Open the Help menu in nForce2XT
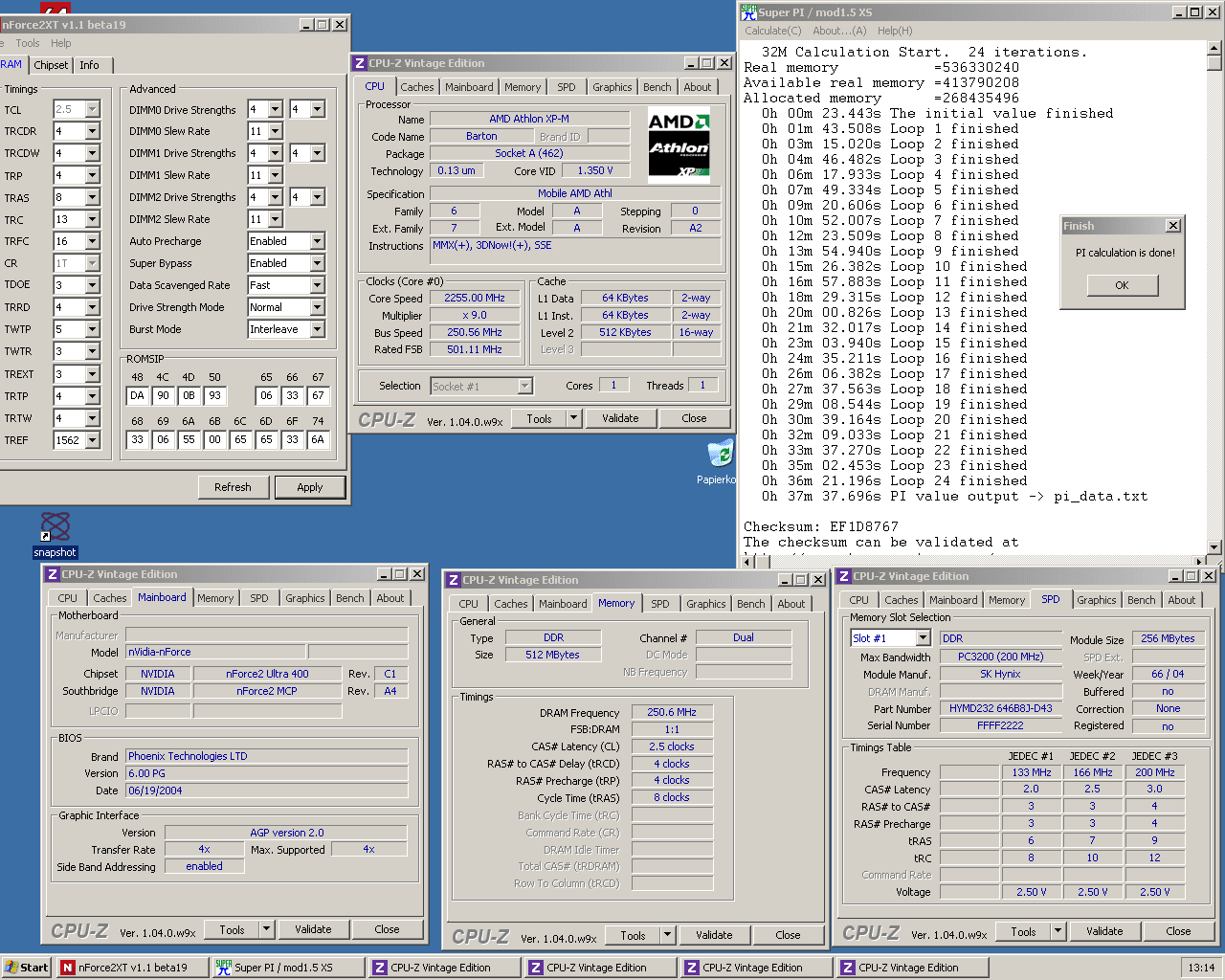This screenshot has height=980, width=1225. point(61,43)
